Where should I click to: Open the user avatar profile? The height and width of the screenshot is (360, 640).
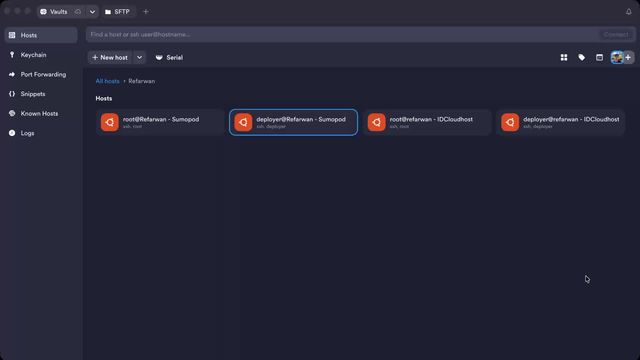[x=617, y=58]
